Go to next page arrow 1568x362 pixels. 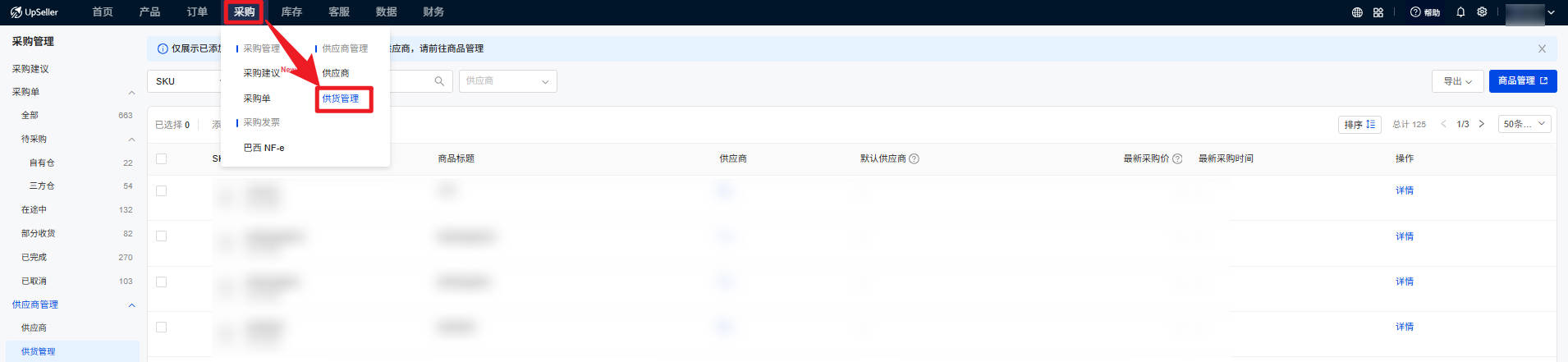(1481, 124)
